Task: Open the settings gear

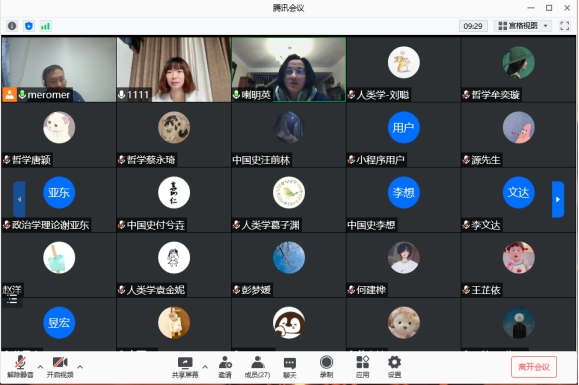Action: click(394, 367)
